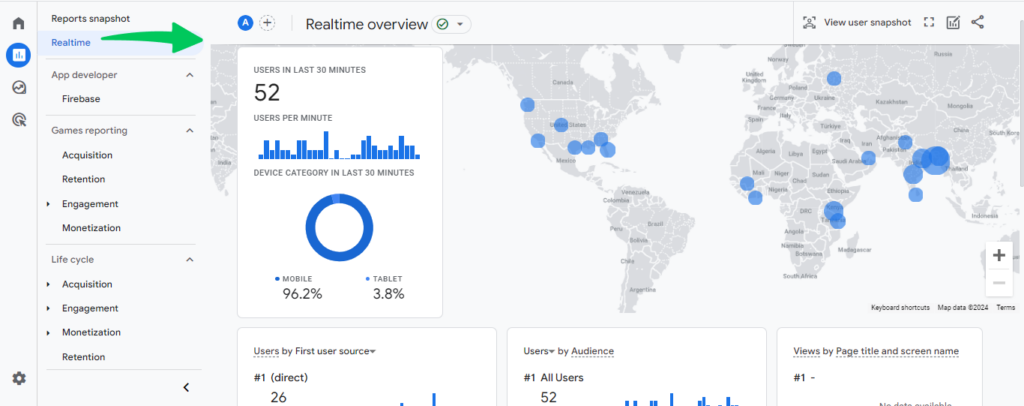Collapse the Games reporting section

(x=190, y=131)
